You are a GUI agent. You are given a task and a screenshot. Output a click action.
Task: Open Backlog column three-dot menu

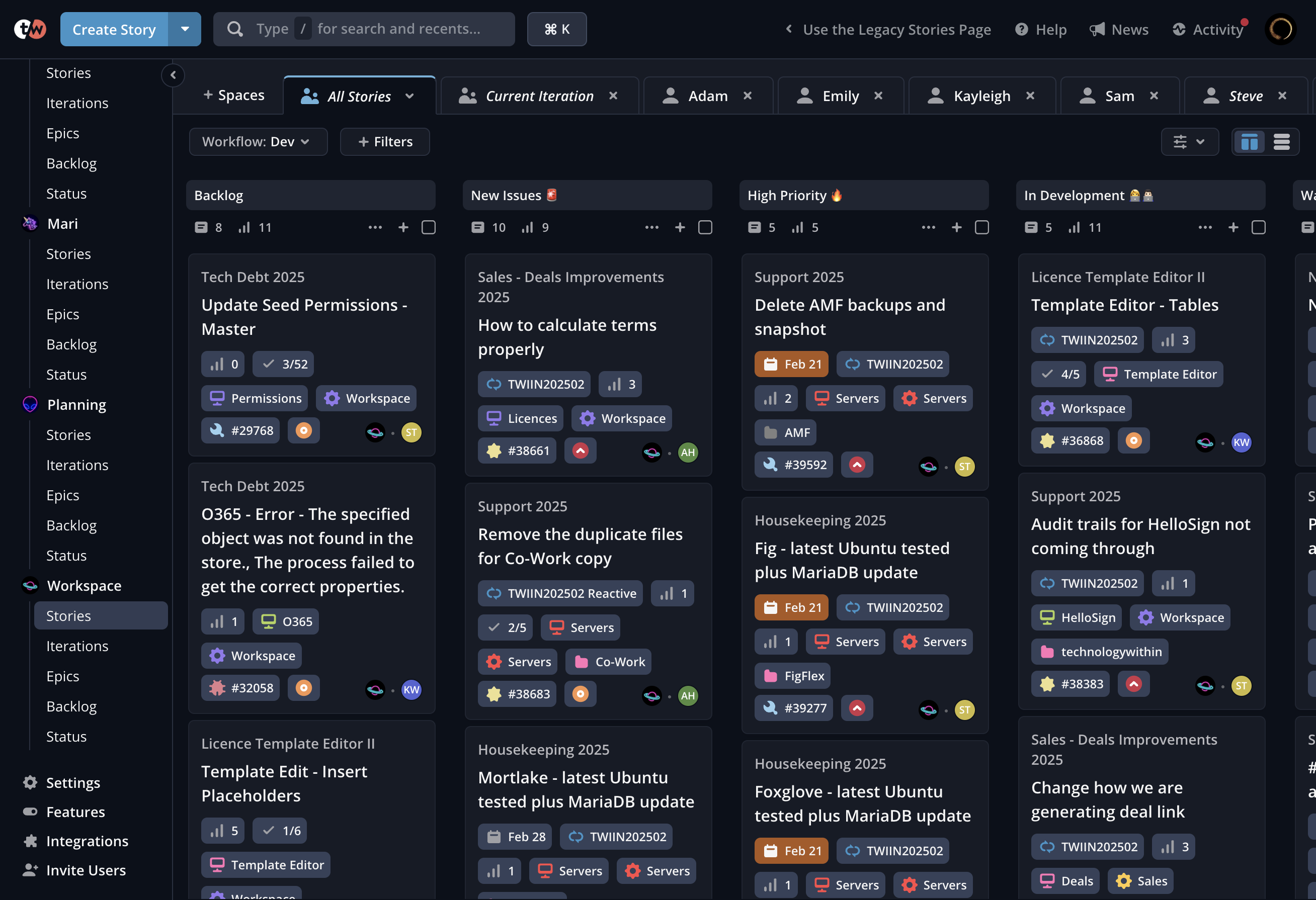click(375, 228)
